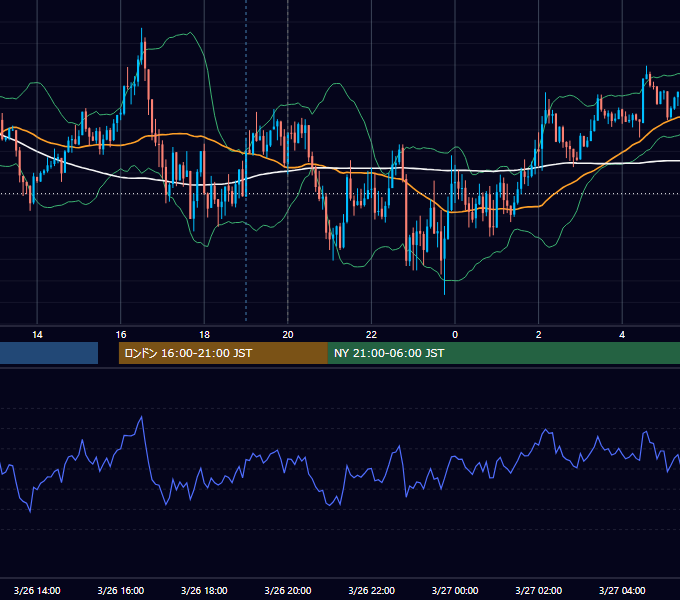Click the 3/26 20:00 date label

click(x=288, y=590)
